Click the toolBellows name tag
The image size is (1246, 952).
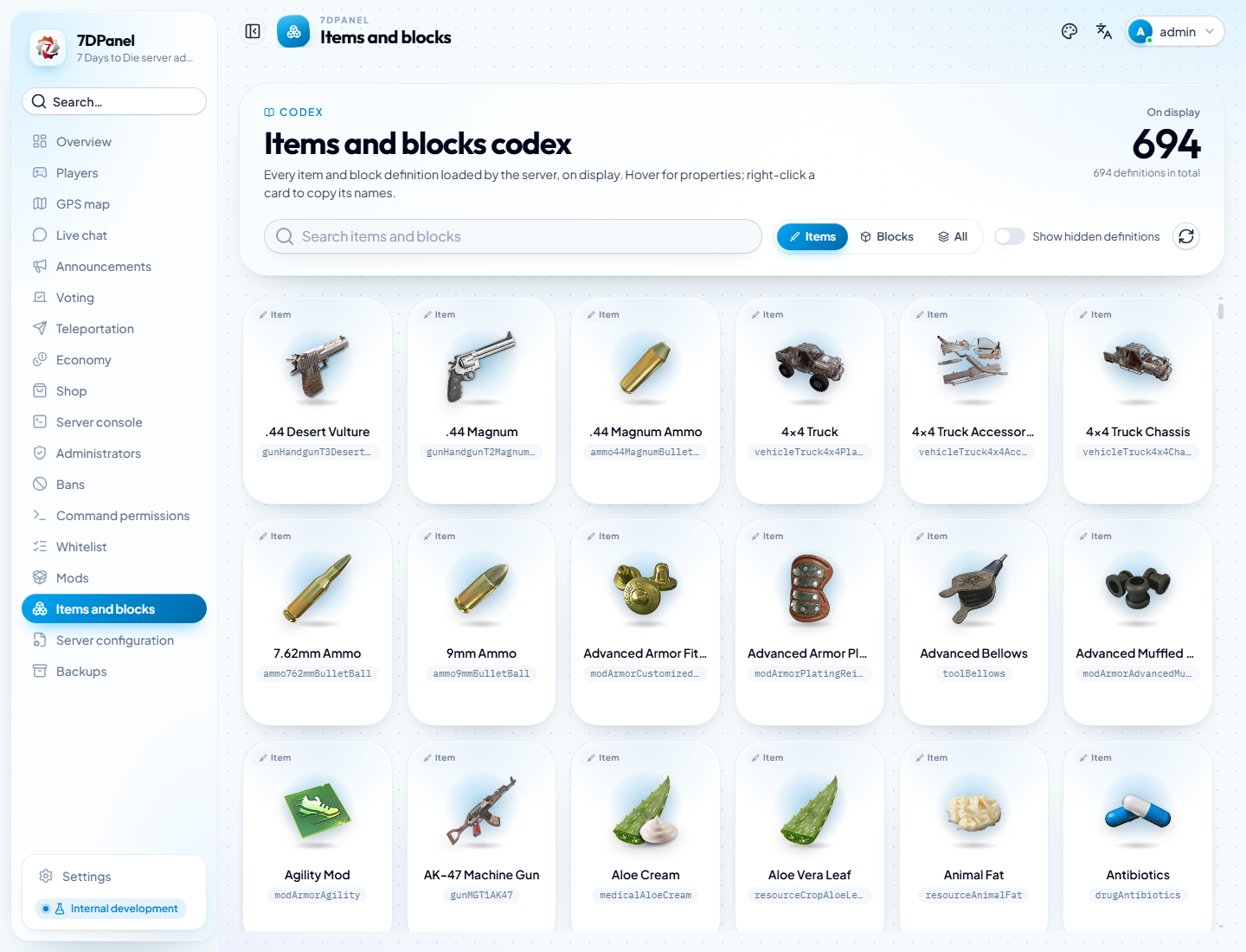pyautogui.click(x=974, y=673)
